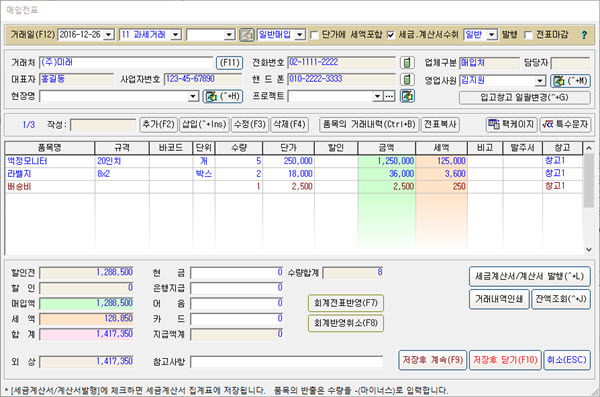Click the 삽입(^+Ins) button
600x397 pixels.
click(204, 124)
